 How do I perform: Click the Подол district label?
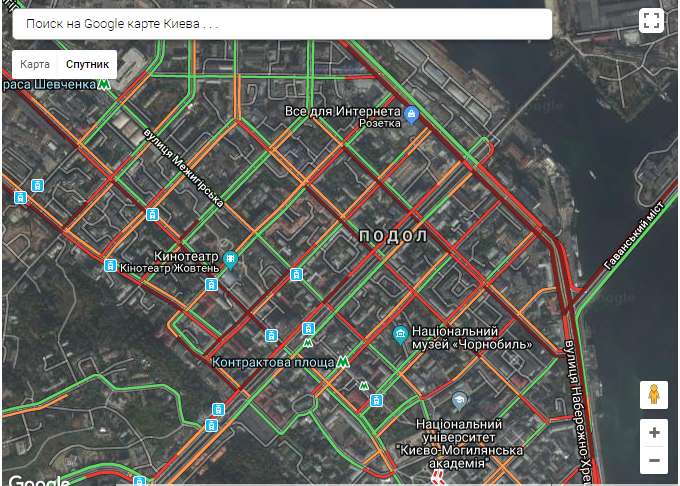393,237
